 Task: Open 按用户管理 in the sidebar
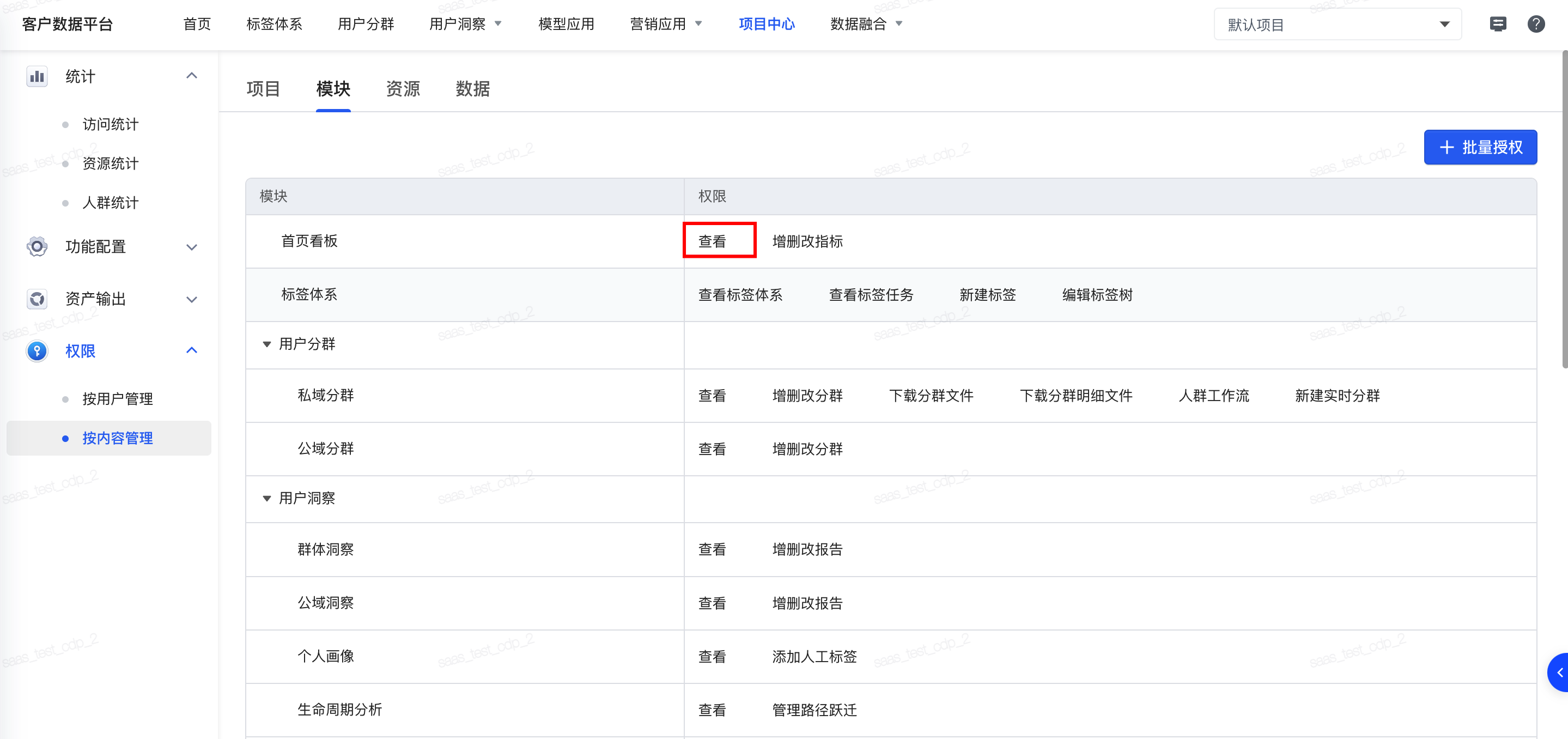pyautogui.click(x=118, y=399)
